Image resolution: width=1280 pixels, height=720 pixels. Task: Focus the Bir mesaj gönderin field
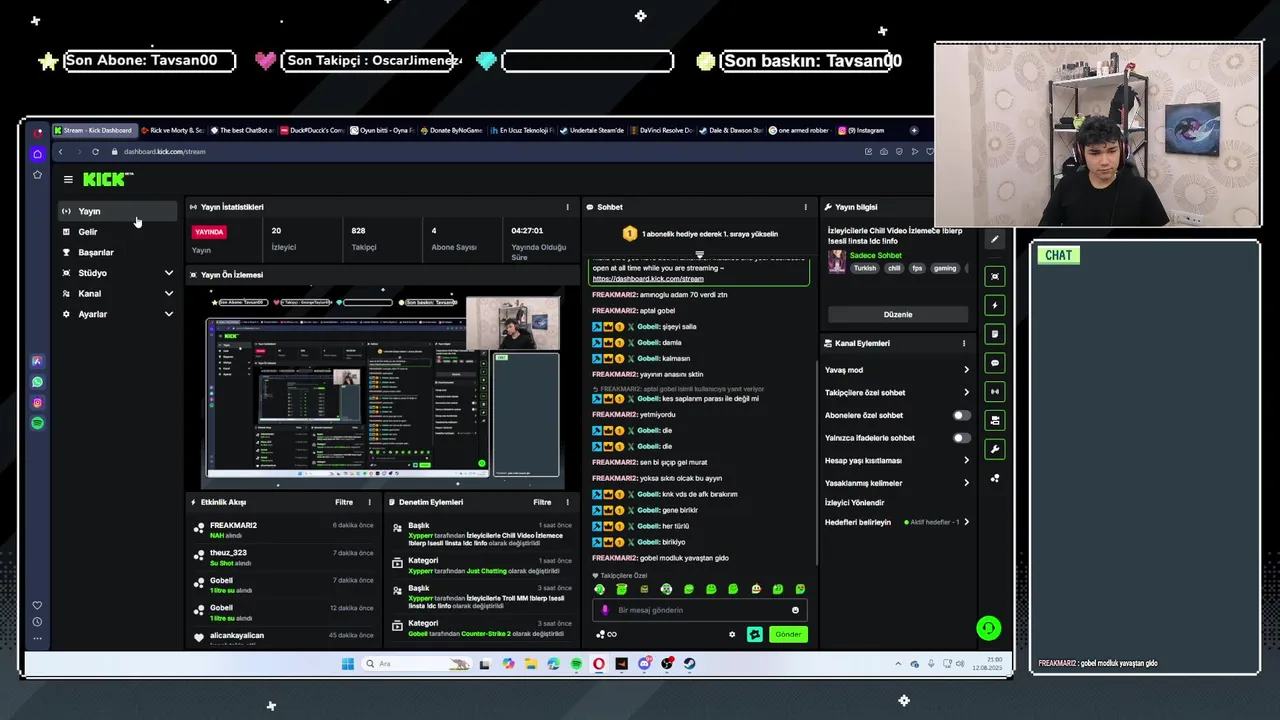coord(699,610)
